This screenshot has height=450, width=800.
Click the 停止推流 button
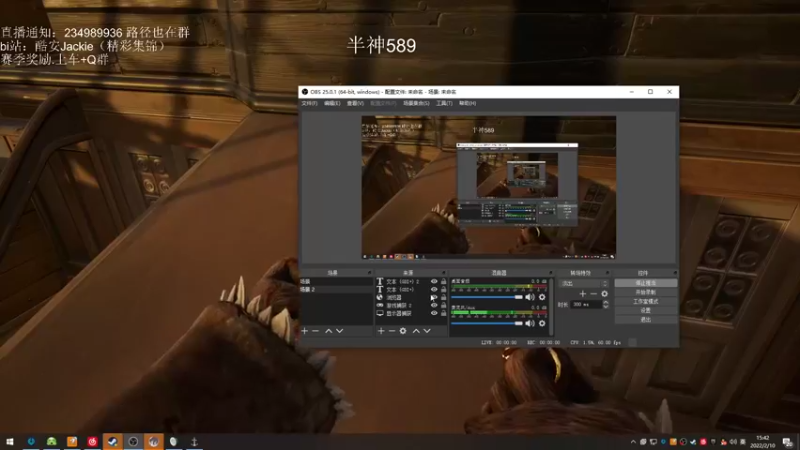click(x=646, y=283)
